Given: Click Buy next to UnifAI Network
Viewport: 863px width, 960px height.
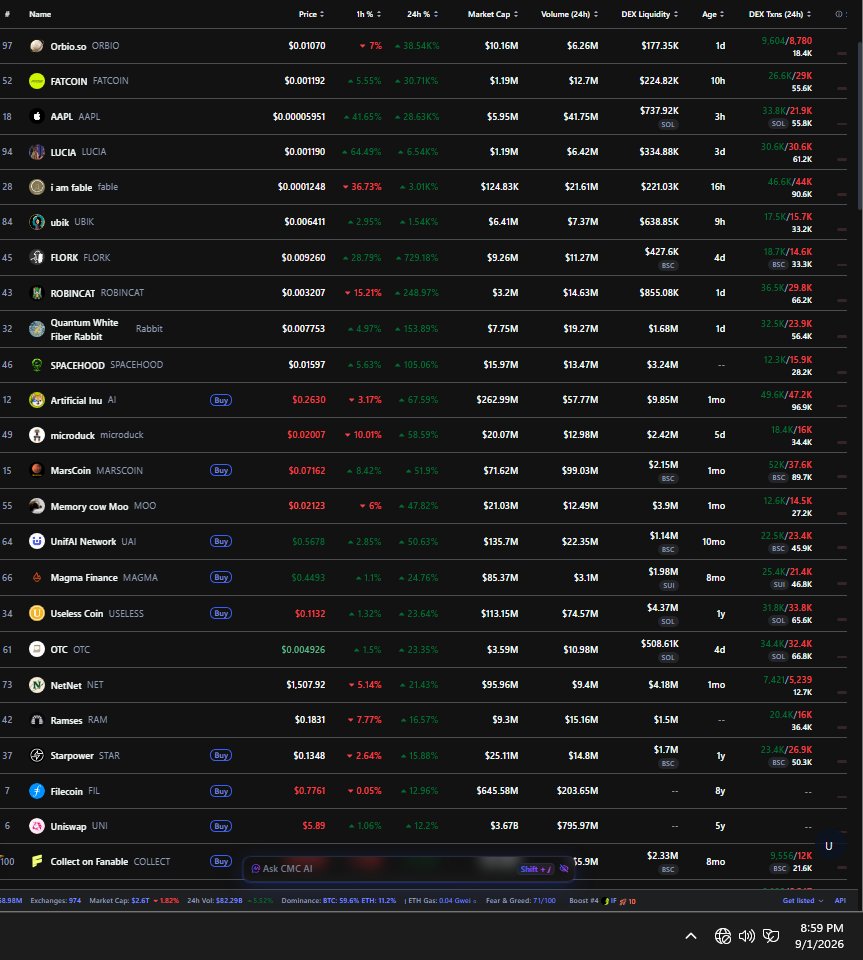Looking at the screenshot, I should pos(221,541).
